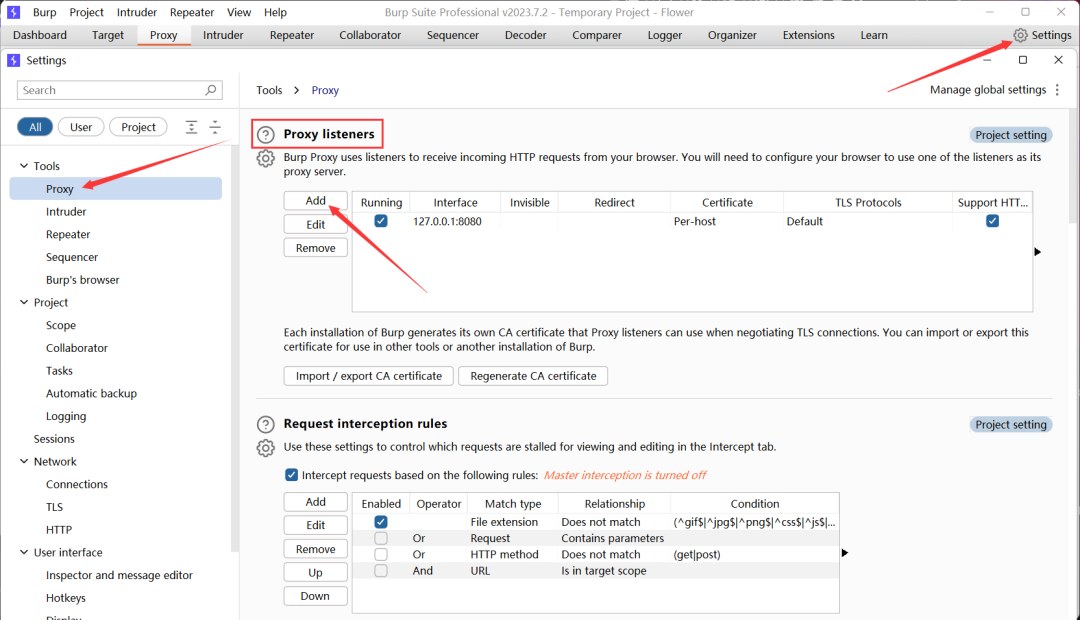Open help icon for Request interception rules

click(x=265, y=425)
